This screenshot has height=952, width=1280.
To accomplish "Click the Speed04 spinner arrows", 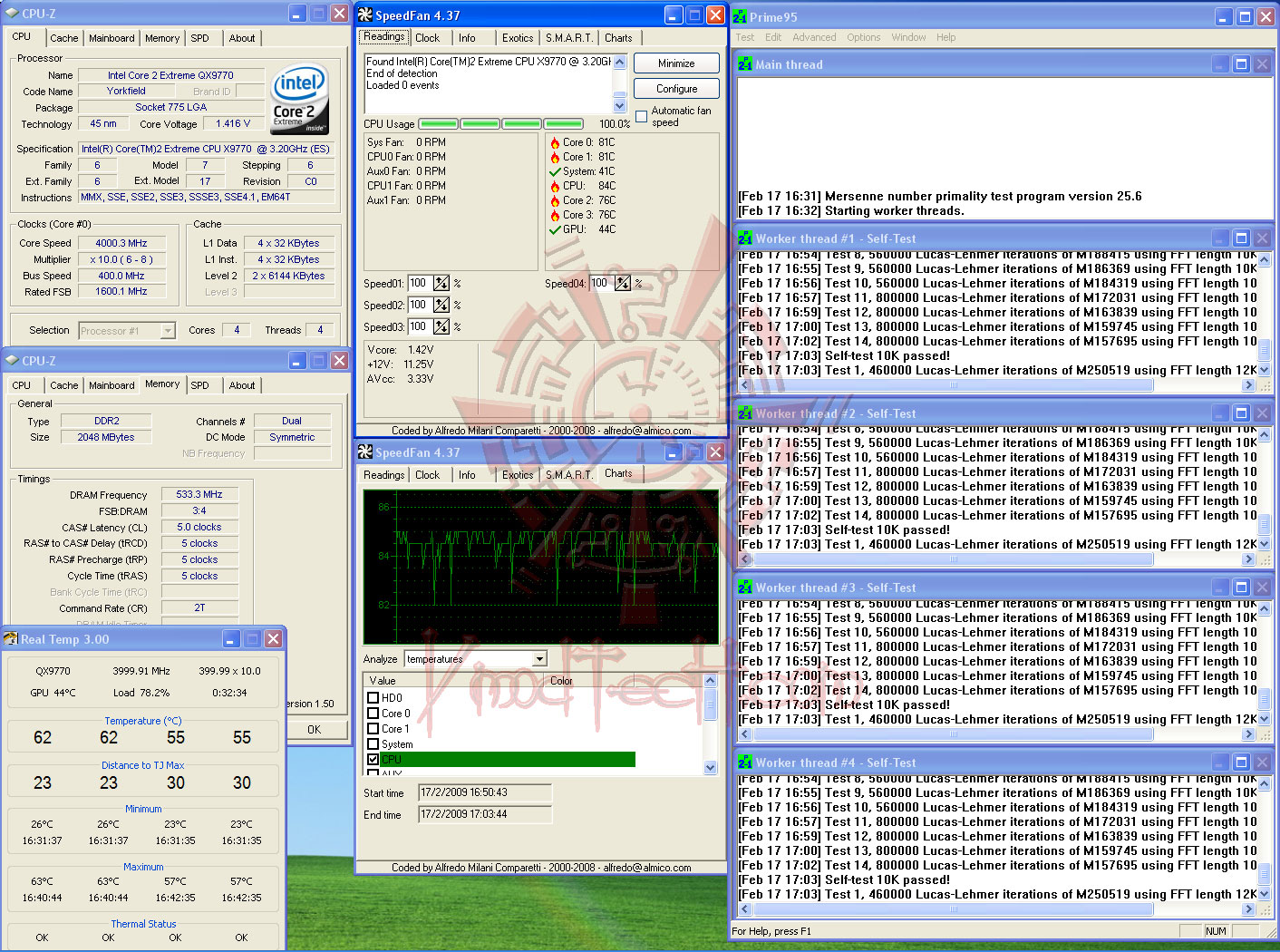I will click(x=623, y=283).
